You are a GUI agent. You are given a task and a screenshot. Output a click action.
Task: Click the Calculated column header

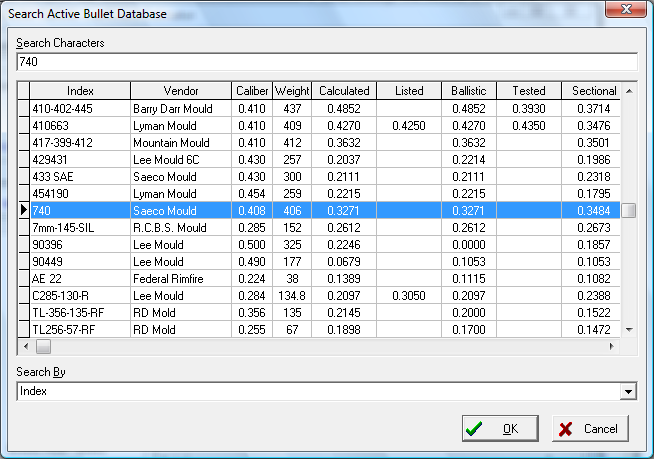344,91
